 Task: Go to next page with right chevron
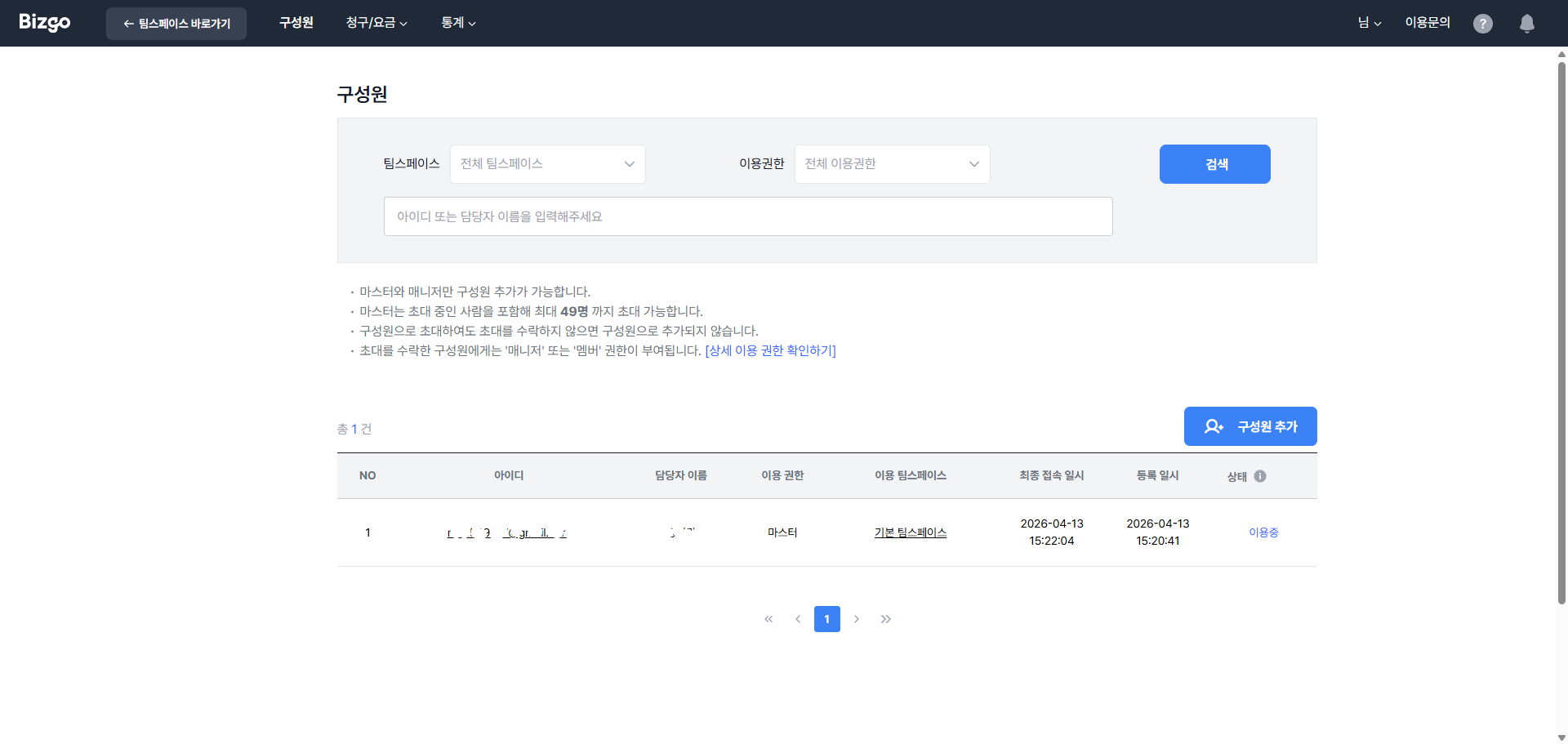click(x=857, y=619)
